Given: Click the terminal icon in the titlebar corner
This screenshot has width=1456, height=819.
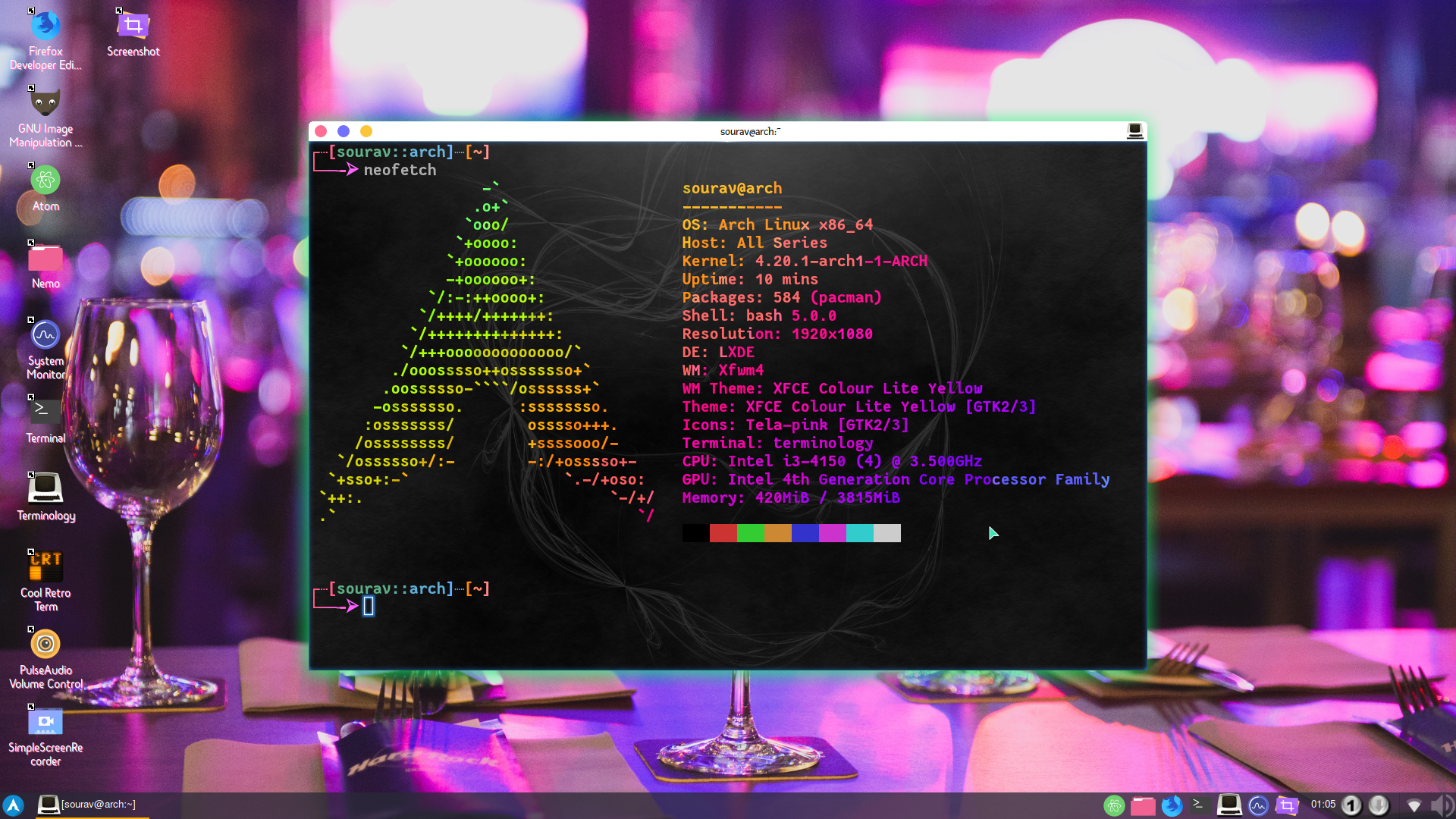Looking at the screenshot, I should 1134,131.
